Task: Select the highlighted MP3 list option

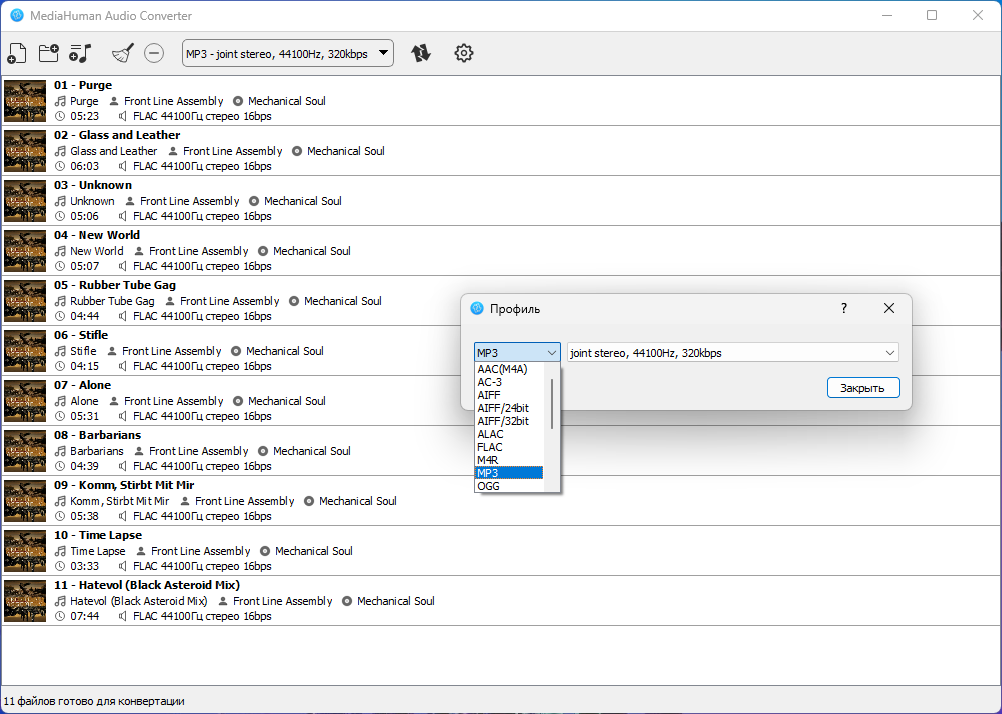Action: pos(509,473)
